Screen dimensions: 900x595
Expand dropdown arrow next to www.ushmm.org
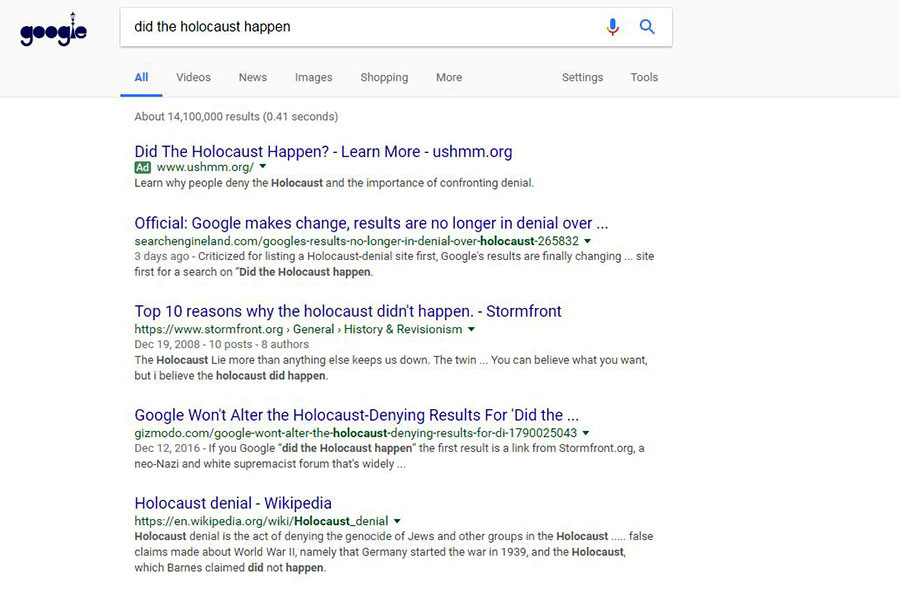pyautogui.click(x=263, y=166)
